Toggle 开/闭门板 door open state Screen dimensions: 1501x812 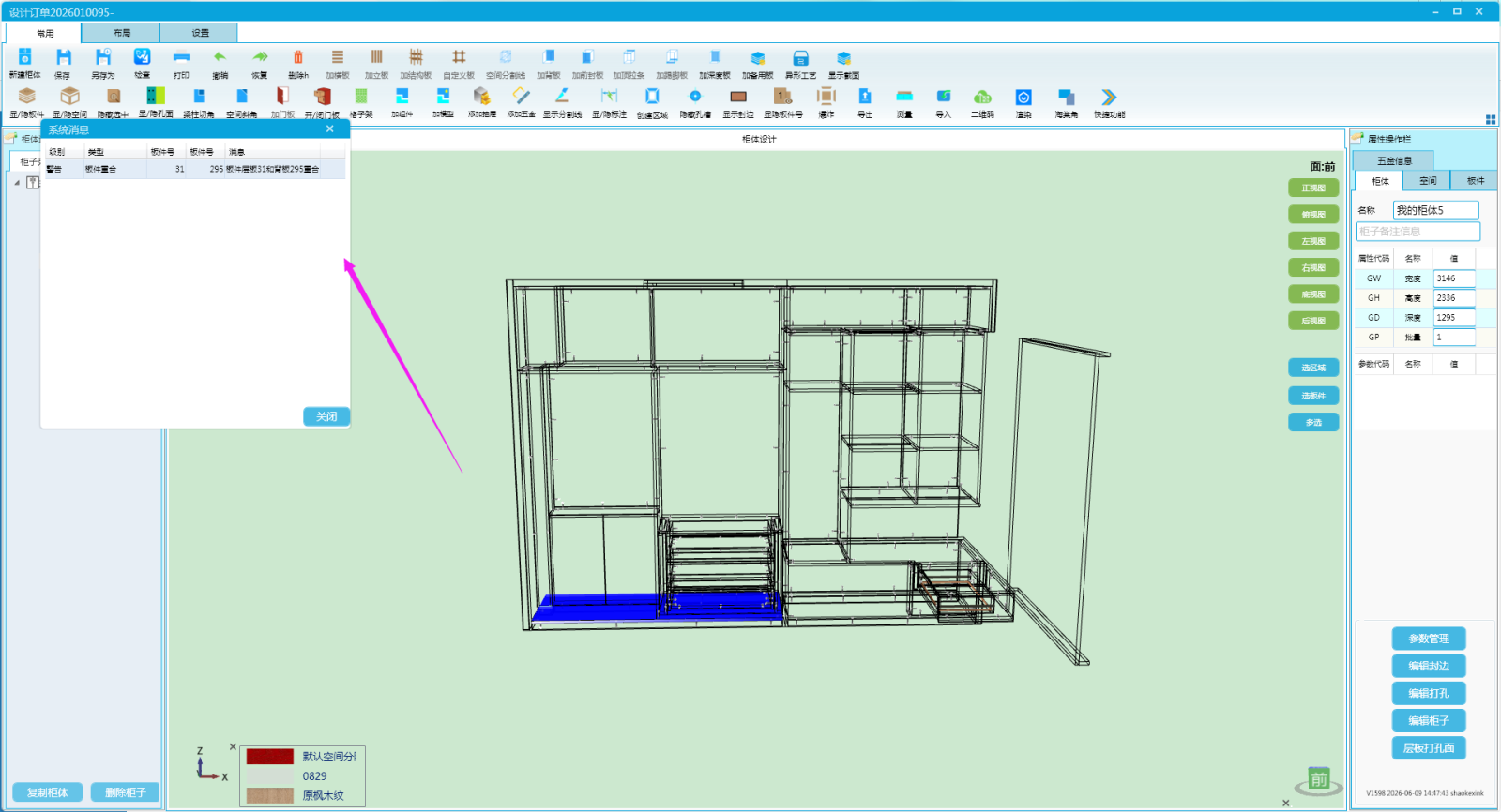click(x=322, y=102)
